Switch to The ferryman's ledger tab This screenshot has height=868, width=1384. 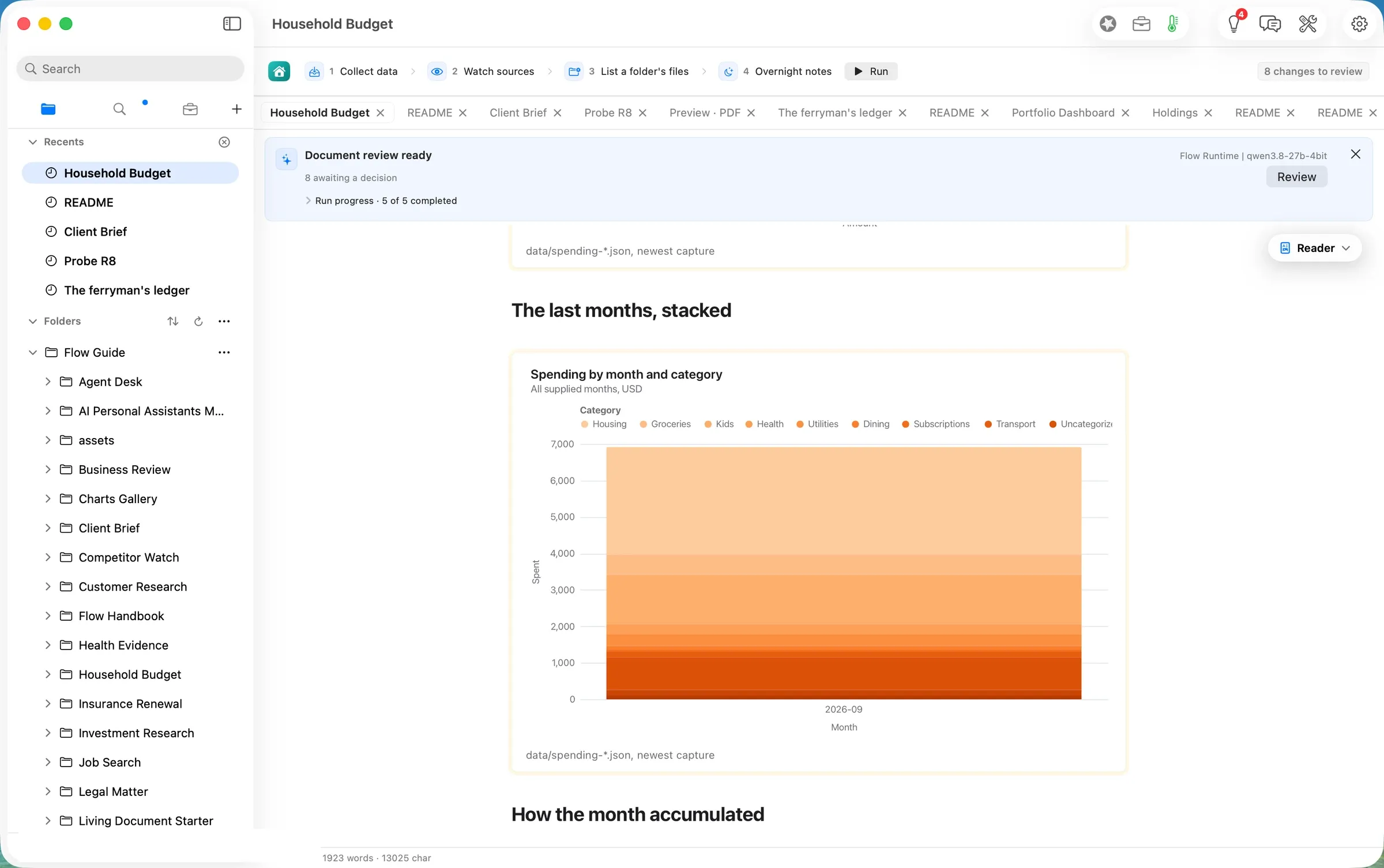click(x=834, y=113)
